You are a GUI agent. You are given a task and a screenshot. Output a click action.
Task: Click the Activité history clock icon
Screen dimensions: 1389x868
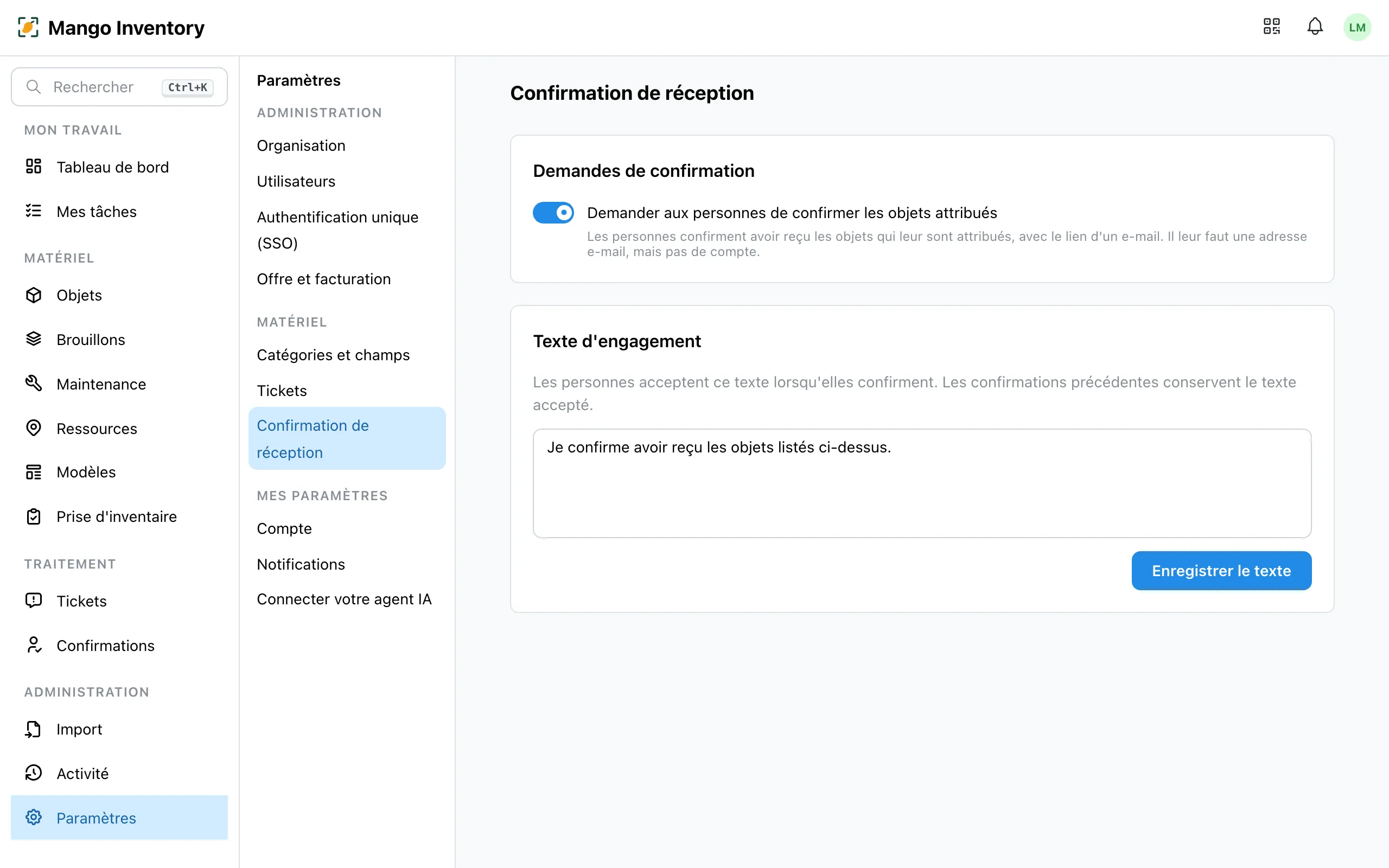34,773
